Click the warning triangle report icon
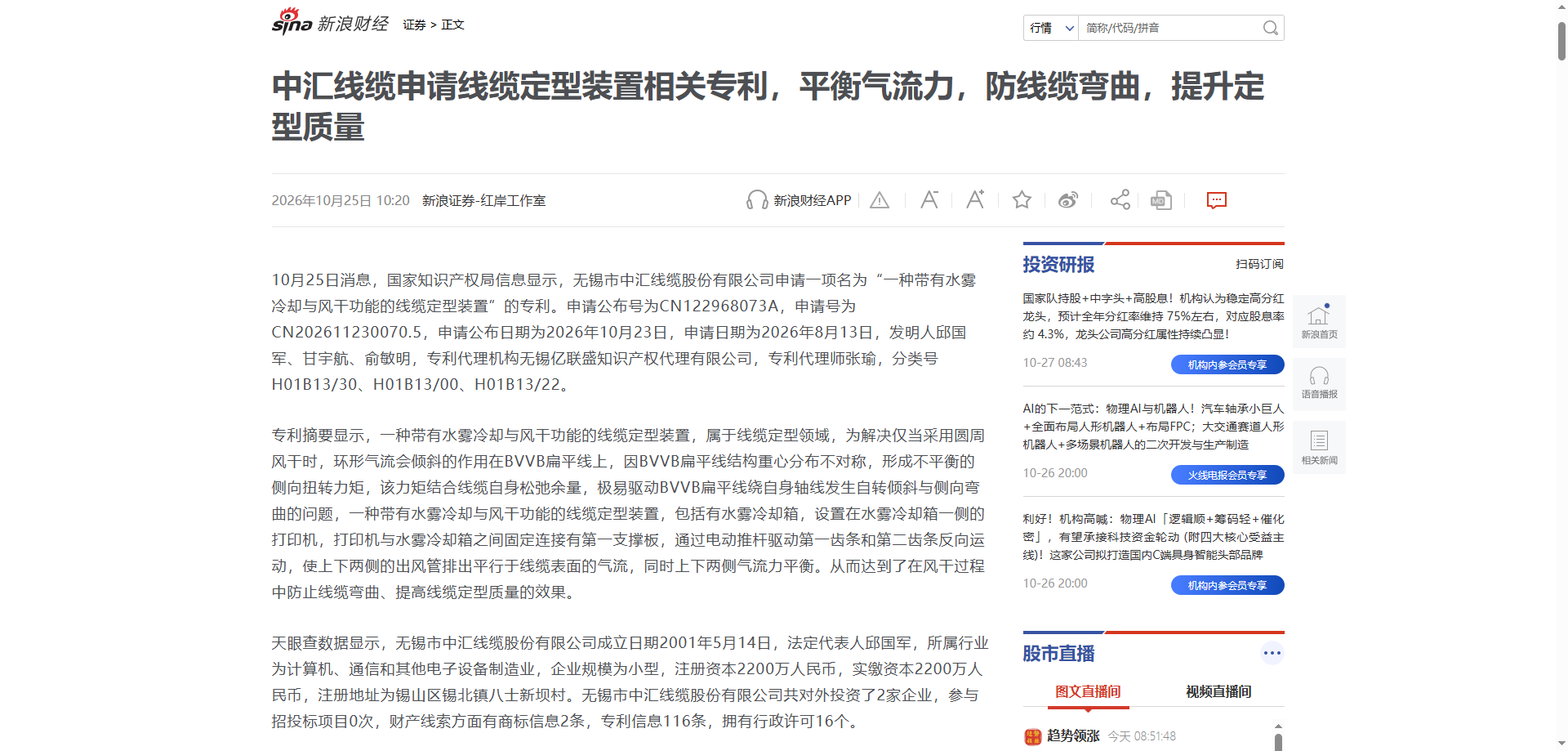 [x=880, y=200]
